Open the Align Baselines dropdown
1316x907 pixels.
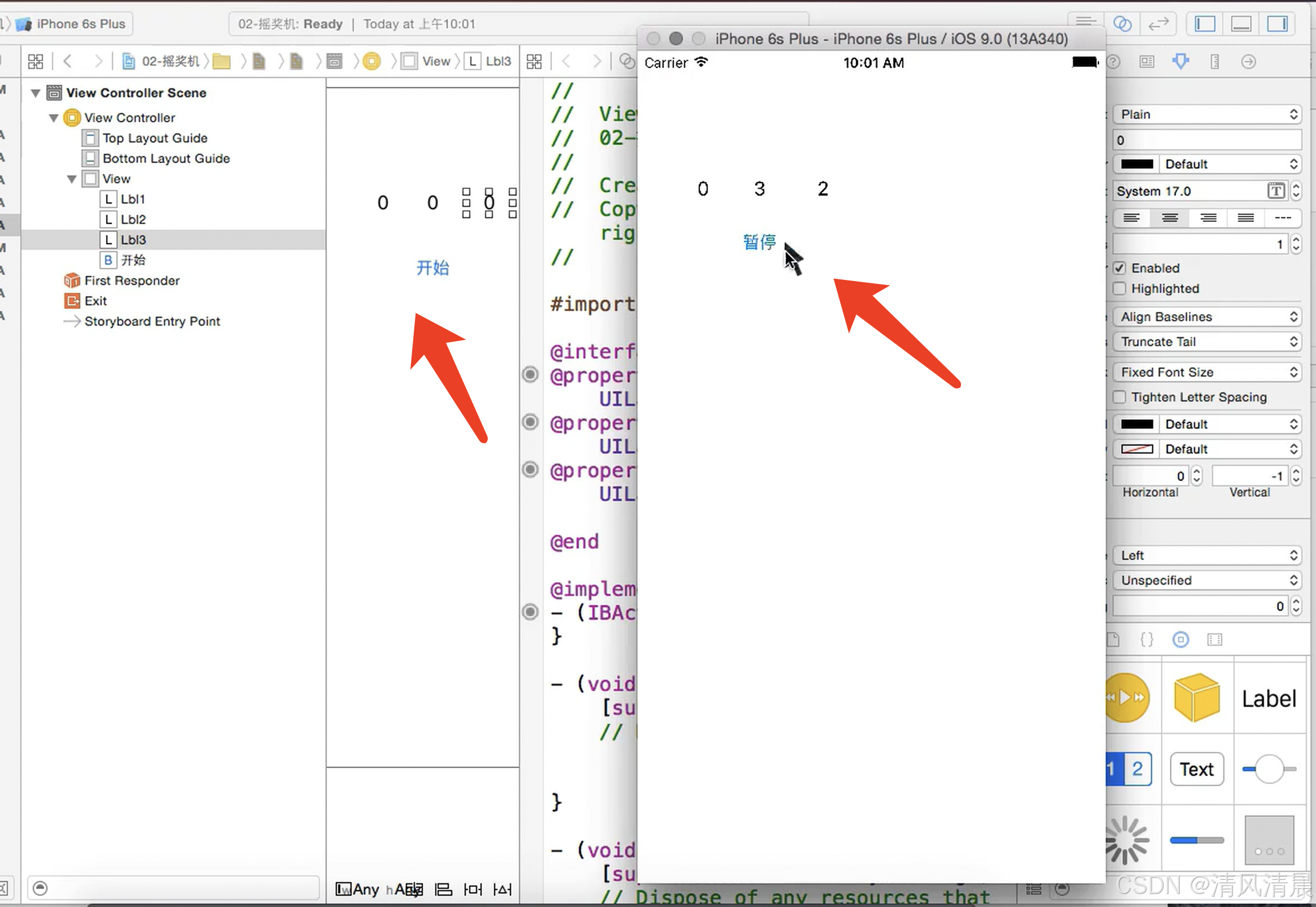coord(1206,317)
